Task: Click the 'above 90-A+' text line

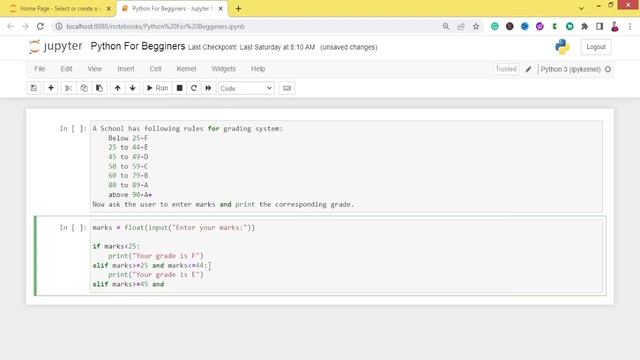Action: click(130, 195)
